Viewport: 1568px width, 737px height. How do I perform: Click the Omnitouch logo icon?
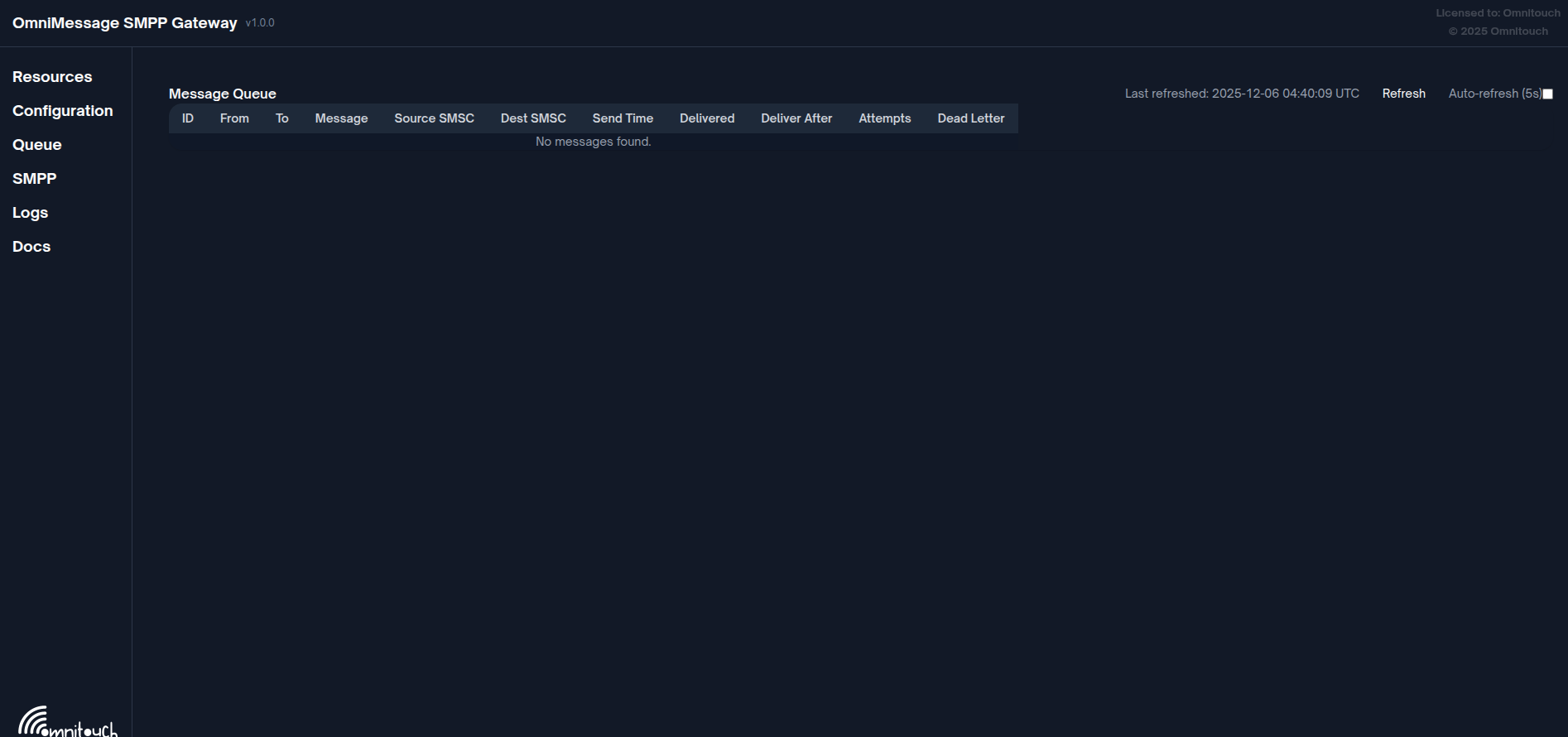[68, 721]
